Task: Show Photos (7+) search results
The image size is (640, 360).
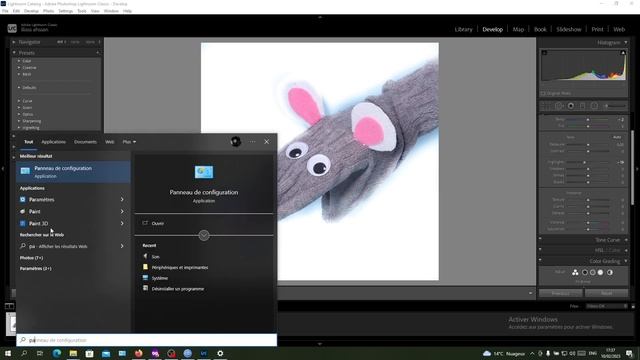Action: (31, 258)
